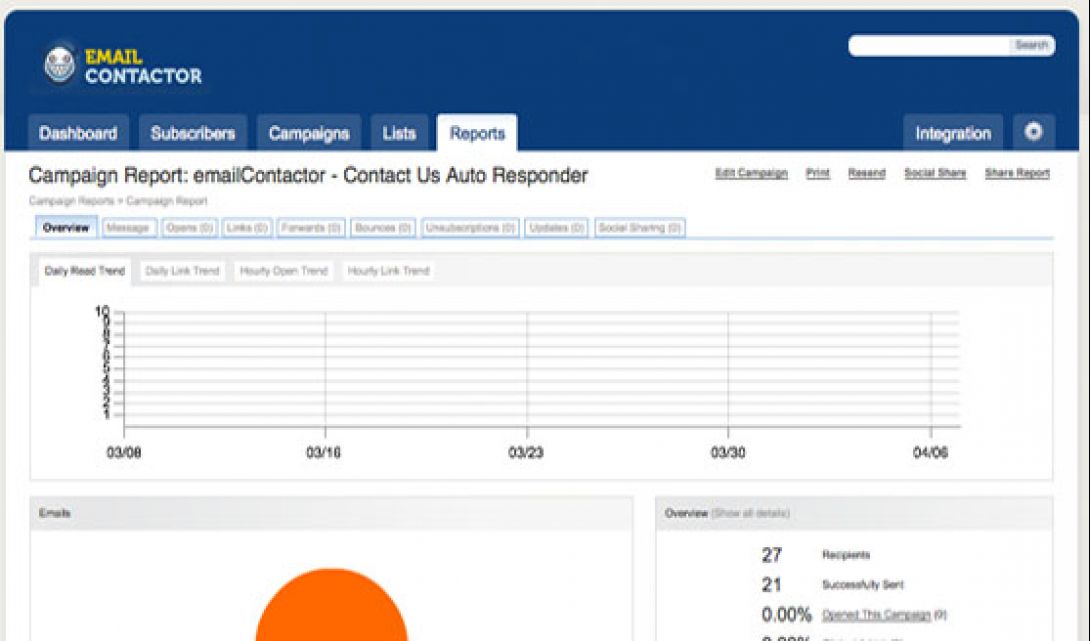
Task: Select the Overview report sub-tab
Action: click(66, 227)
